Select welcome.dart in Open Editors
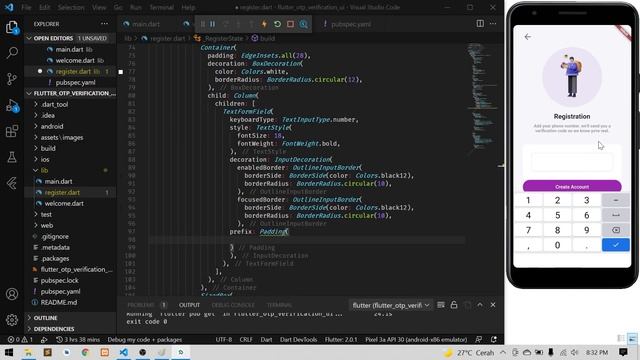This screenshot has width=640, height=360. (x=75, y=60)
